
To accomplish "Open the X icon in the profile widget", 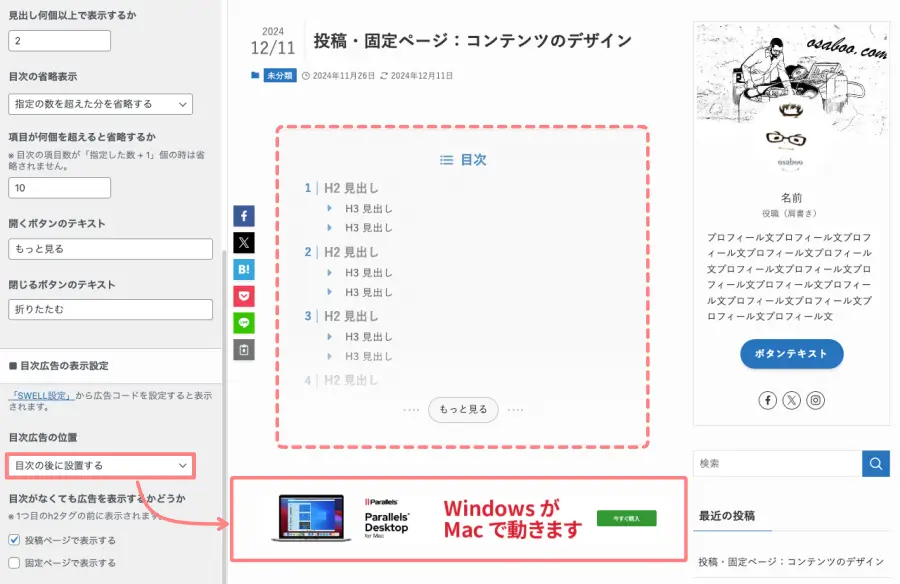I will pyautogui.click(x=791, y=400).
